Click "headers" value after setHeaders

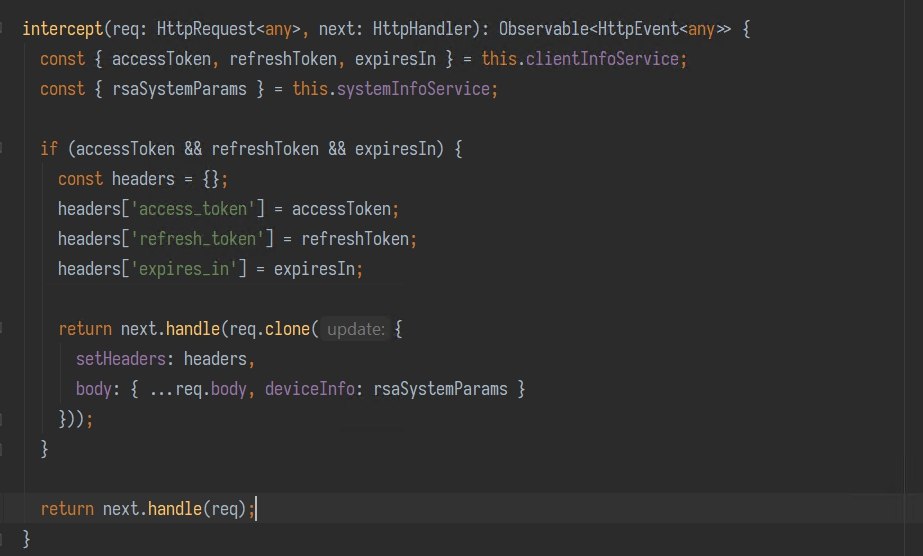[215, 359]
